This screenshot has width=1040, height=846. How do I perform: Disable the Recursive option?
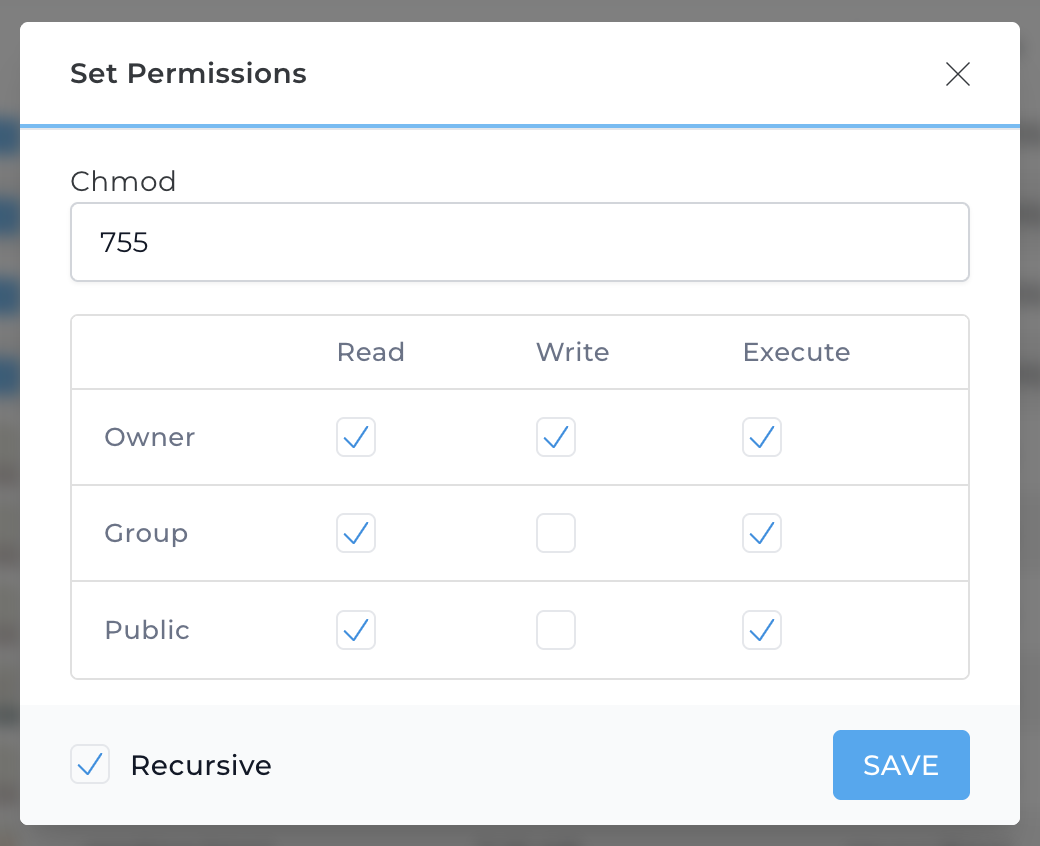90,764
